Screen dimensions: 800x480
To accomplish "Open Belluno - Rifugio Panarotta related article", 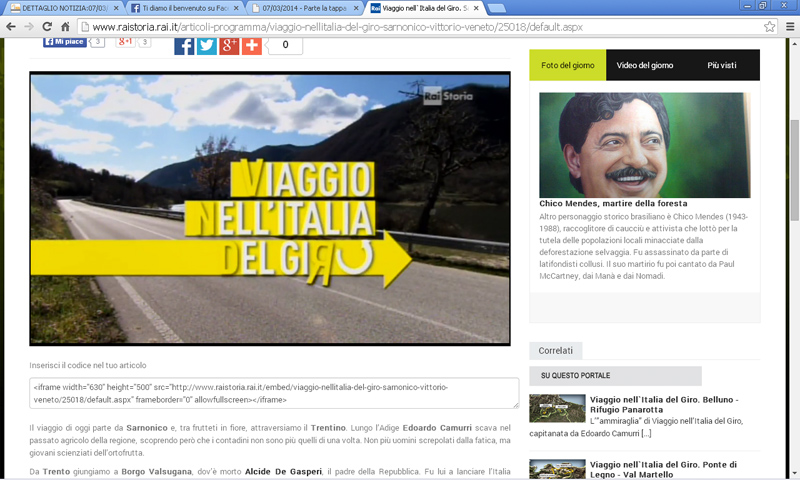I will click(664, 405).
